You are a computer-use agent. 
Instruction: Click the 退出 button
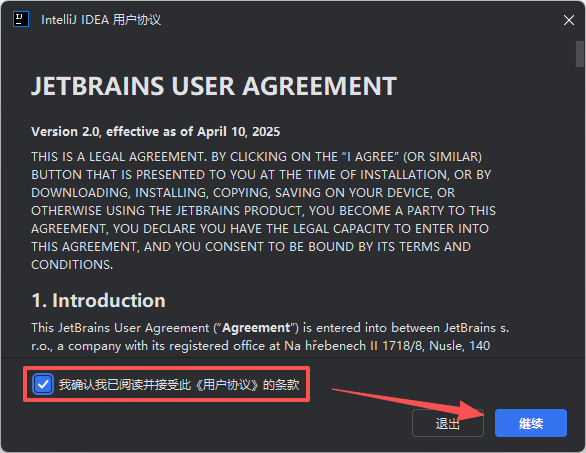tap(448, 423)
